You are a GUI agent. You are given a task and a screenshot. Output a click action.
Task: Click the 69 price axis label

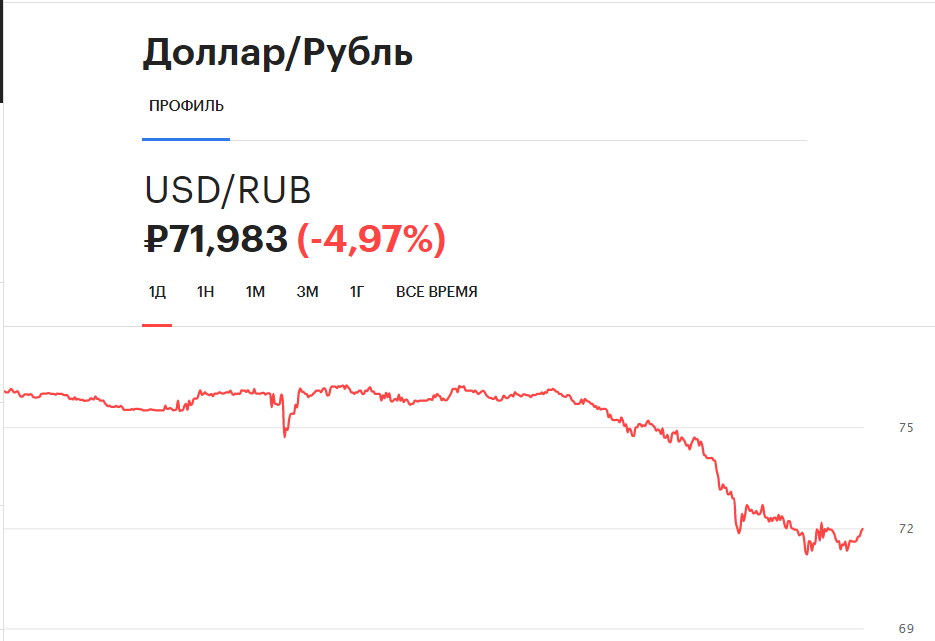point(906,628)
